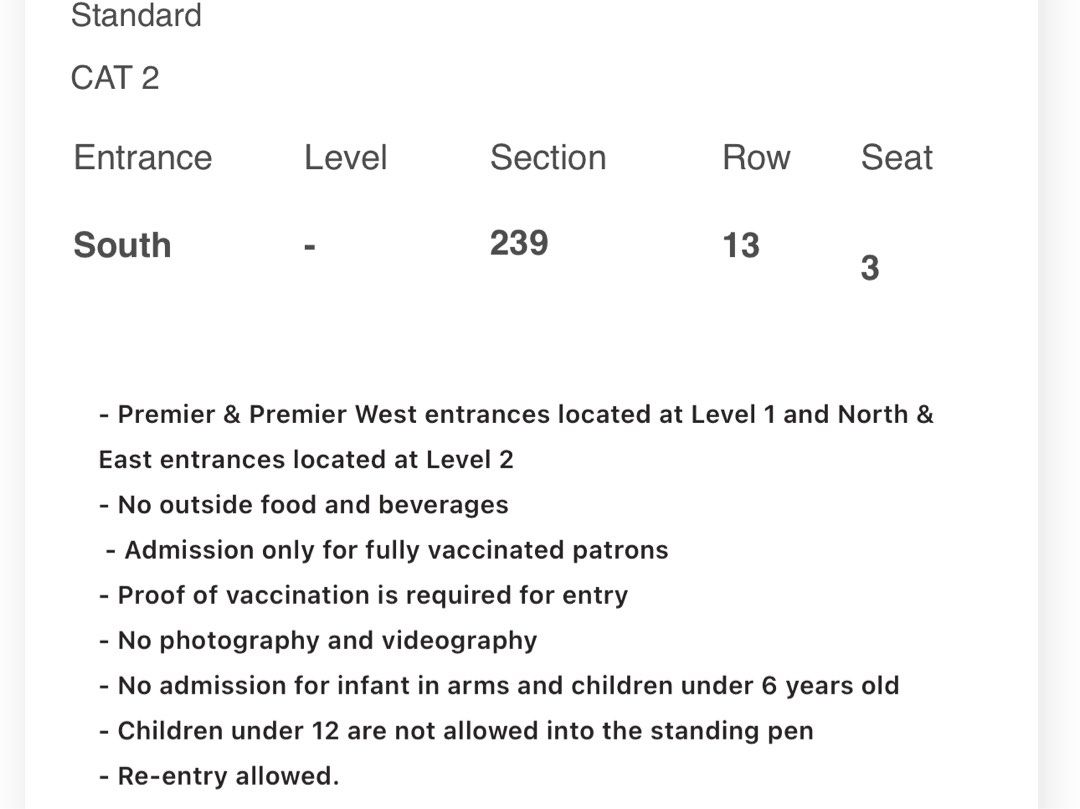This screenshot has height=809, width=1080.
Task: Click the no outside food rule
Action: pyautogui.click(x=304, y=505)
